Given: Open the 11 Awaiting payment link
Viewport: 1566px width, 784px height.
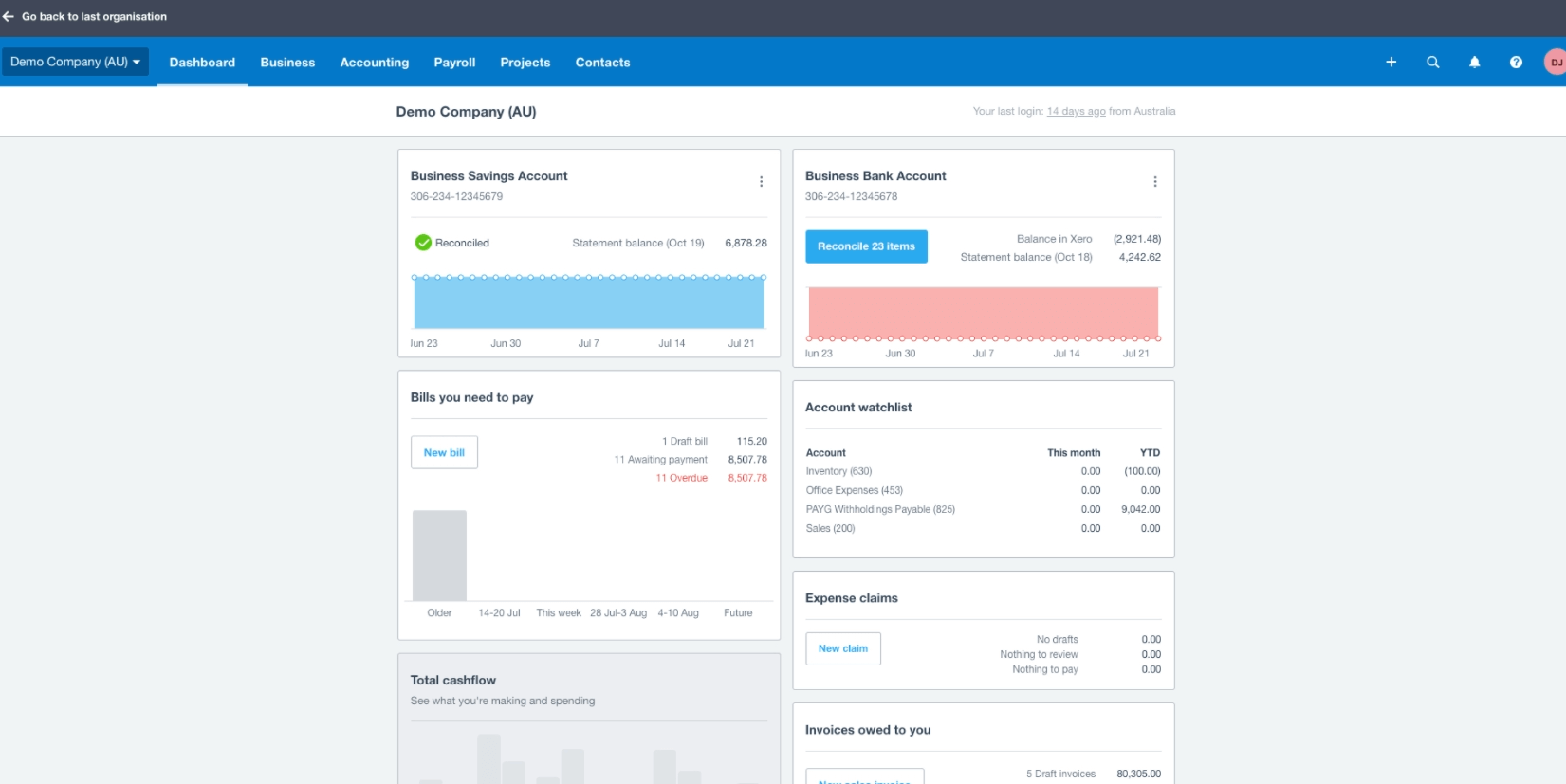Looking at the screenshot, I should (x=660, y=460).
